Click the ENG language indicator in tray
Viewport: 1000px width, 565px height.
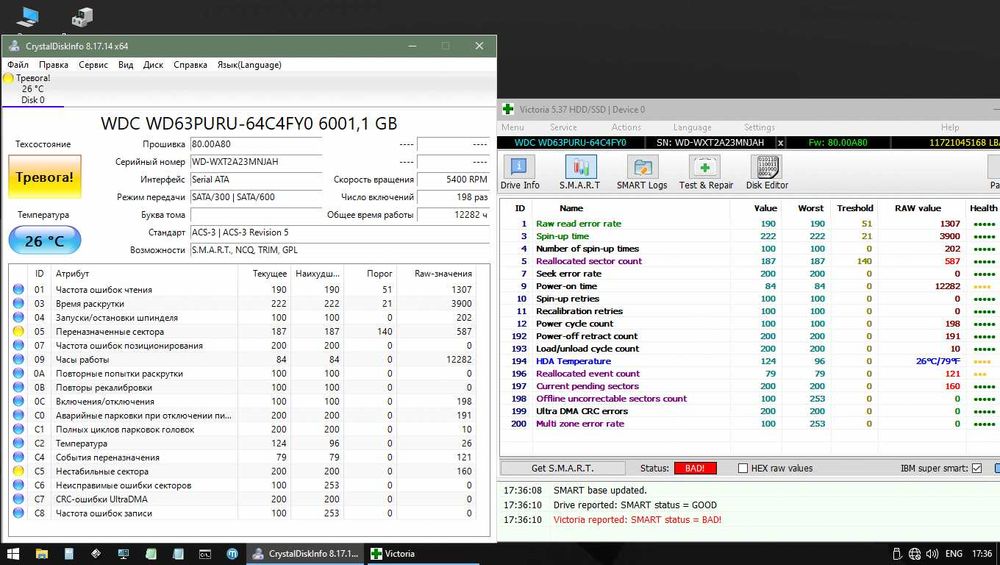pyautogui.click(x=953, y=554)
